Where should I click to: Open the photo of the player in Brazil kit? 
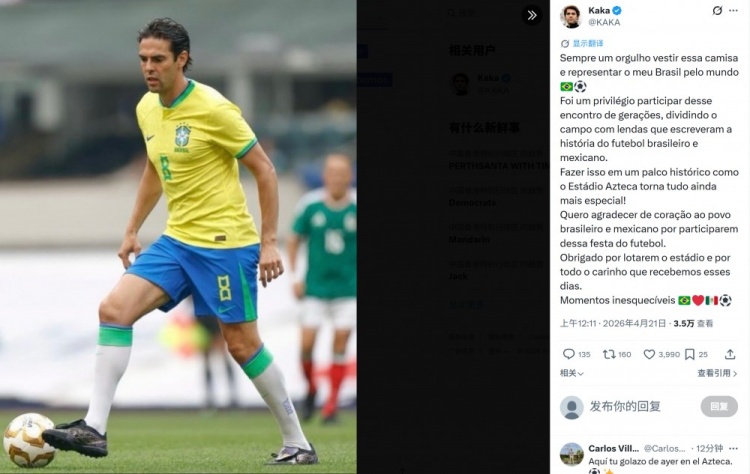tap(178, 237)
